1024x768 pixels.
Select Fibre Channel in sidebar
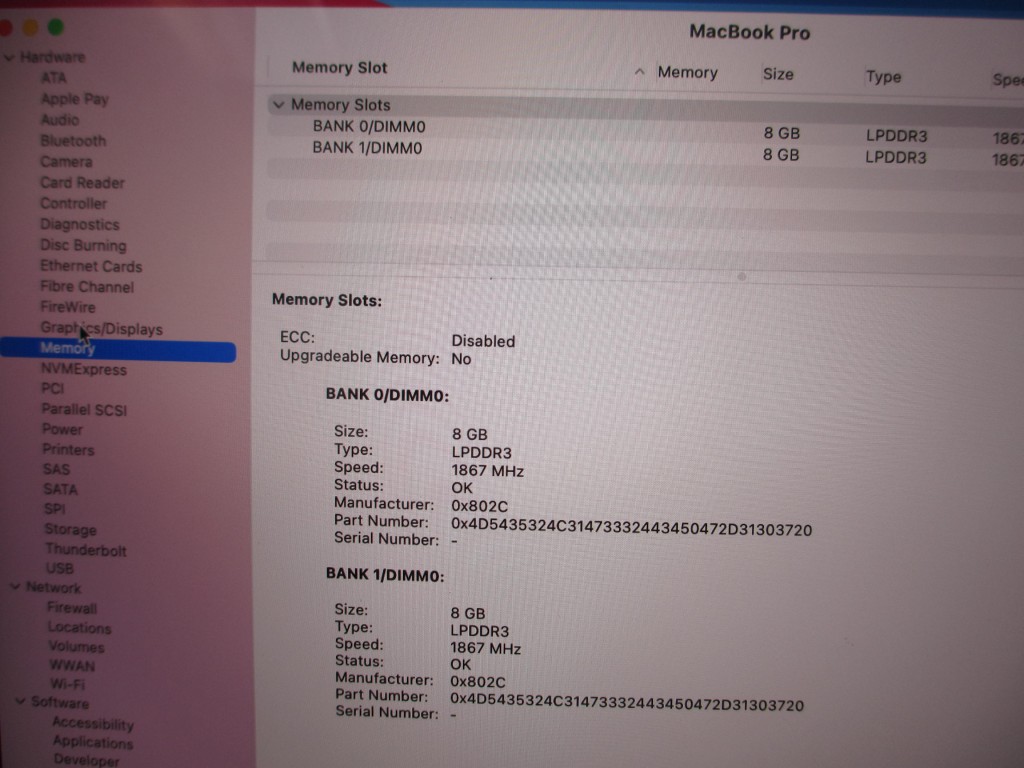(x=87, y=287)
